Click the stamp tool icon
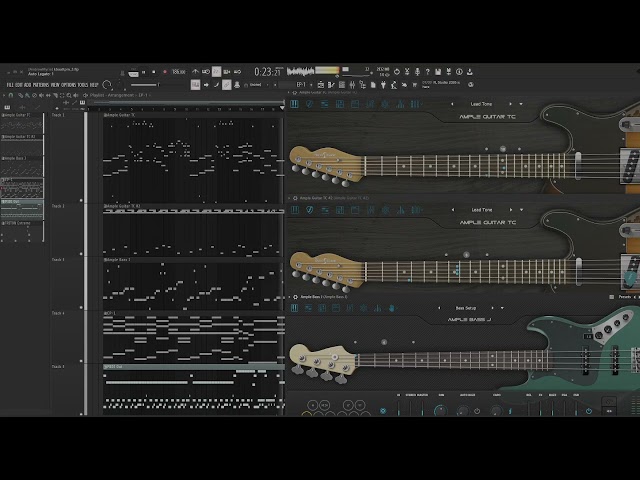This screenshot has width=640, height=480. point(237,85)
